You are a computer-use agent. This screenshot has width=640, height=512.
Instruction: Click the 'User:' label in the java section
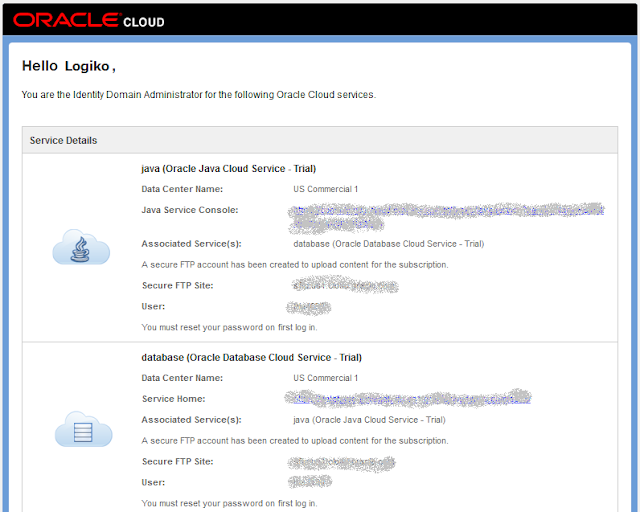click(x=153, y=307)
